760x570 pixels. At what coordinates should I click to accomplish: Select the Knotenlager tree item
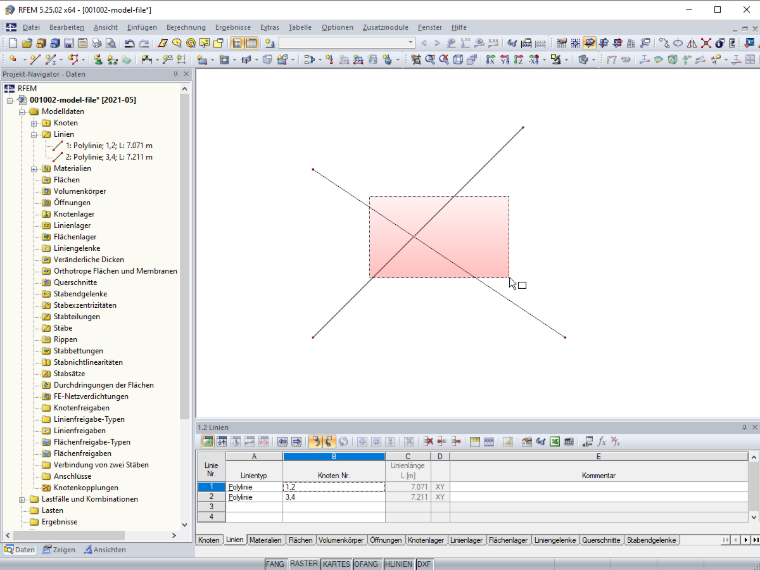[74, 214]
